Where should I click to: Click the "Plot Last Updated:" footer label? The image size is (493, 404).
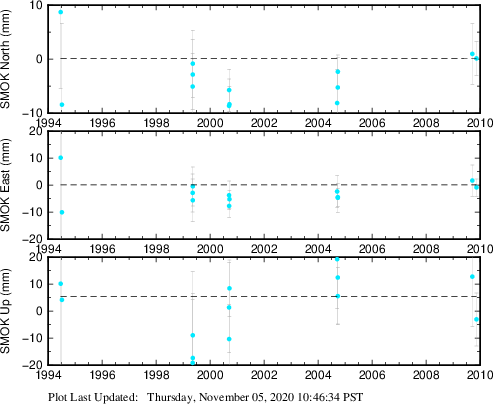coord(93,397)
